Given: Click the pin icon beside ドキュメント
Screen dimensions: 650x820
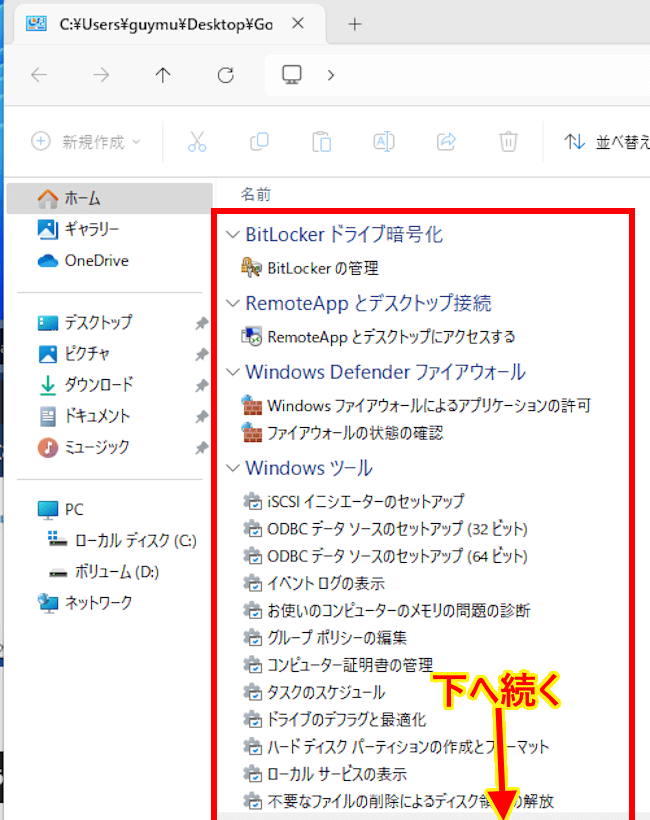Looking at the screenshot, I should tap(202, 417).
